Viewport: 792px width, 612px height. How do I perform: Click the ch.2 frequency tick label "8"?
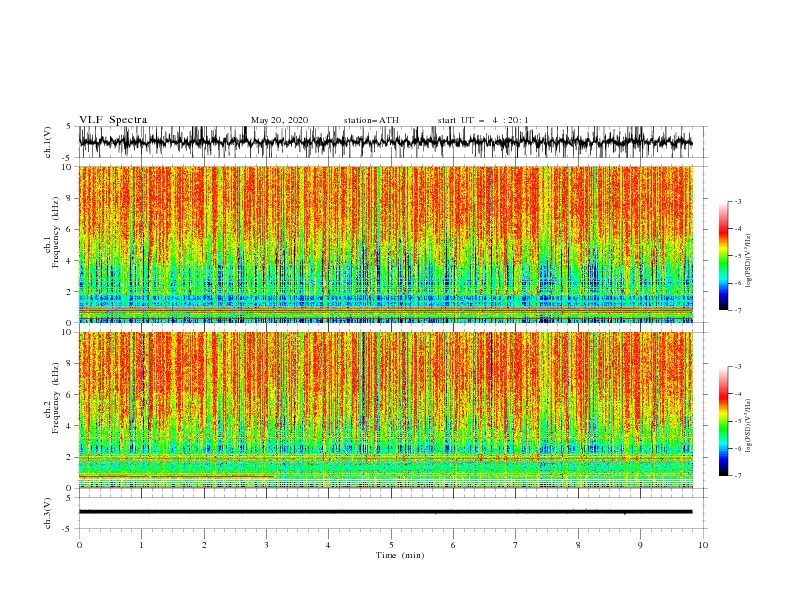pos(70,364)
